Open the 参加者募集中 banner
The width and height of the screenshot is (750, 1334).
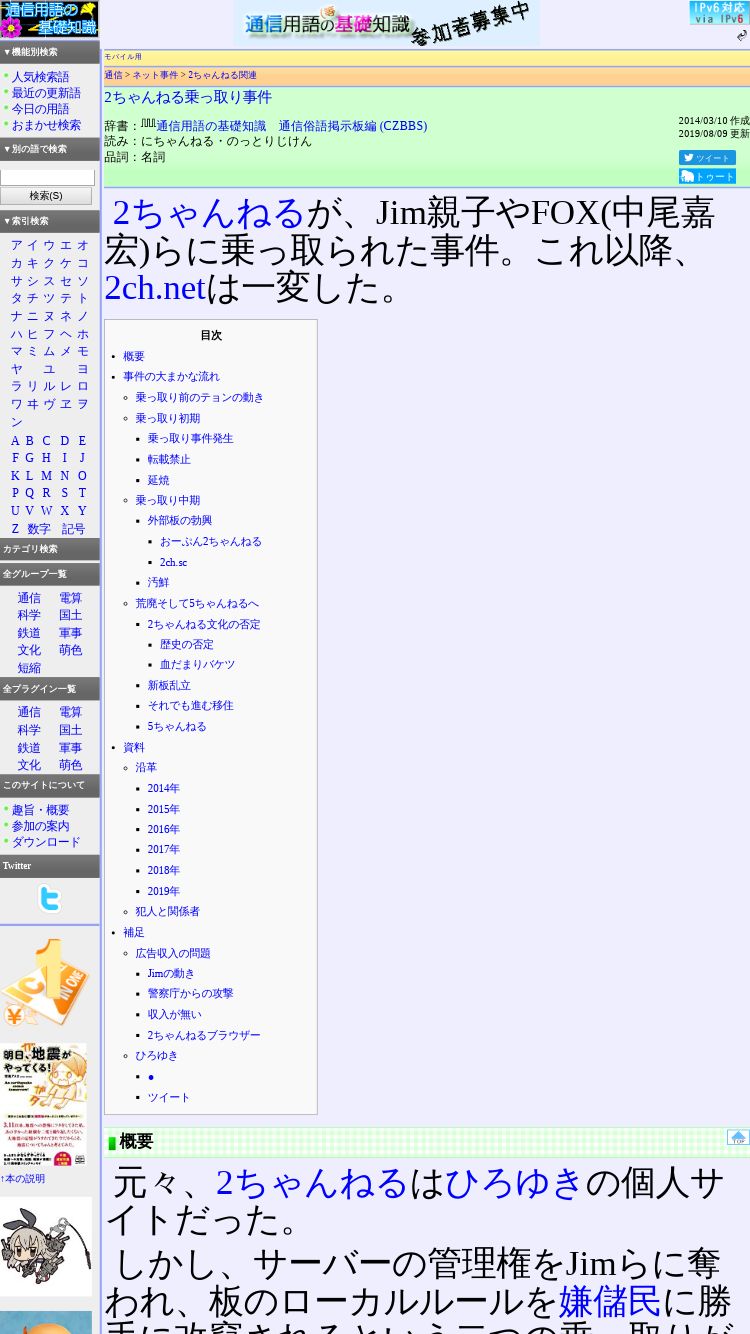tap(386, 24)
